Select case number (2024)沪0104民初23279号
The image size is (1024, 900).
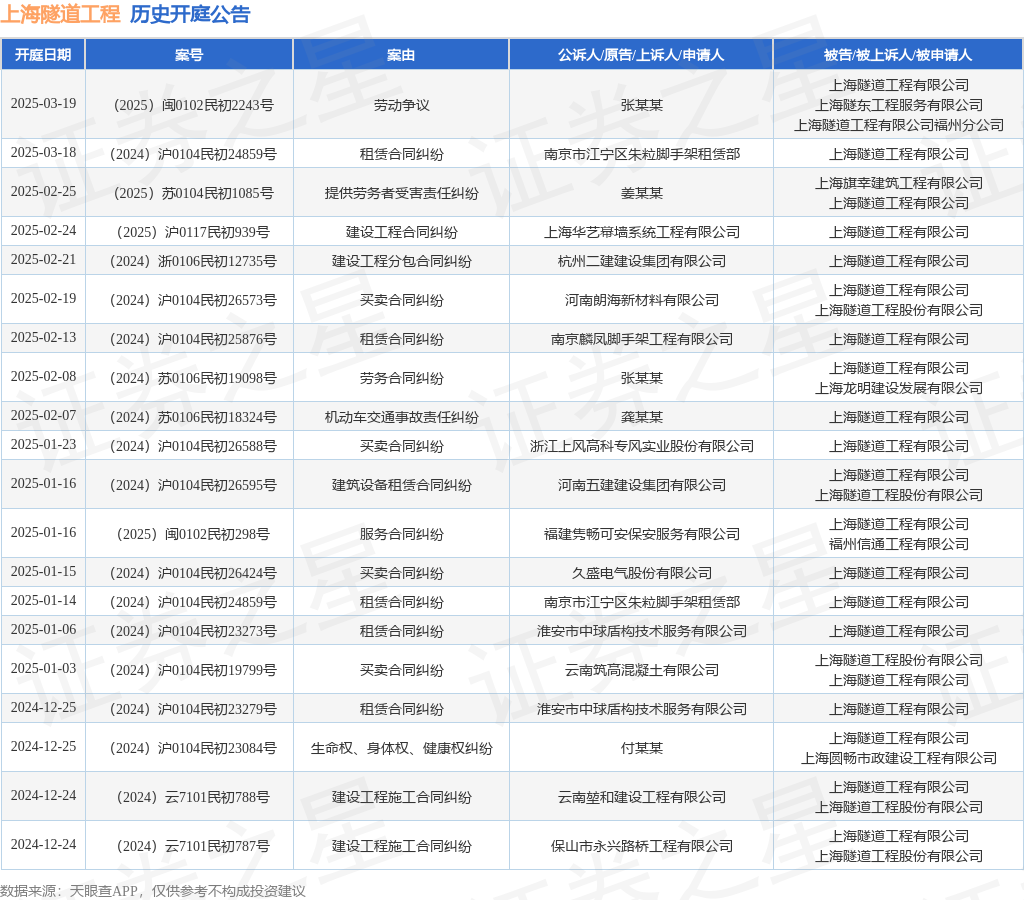[193, 709]
